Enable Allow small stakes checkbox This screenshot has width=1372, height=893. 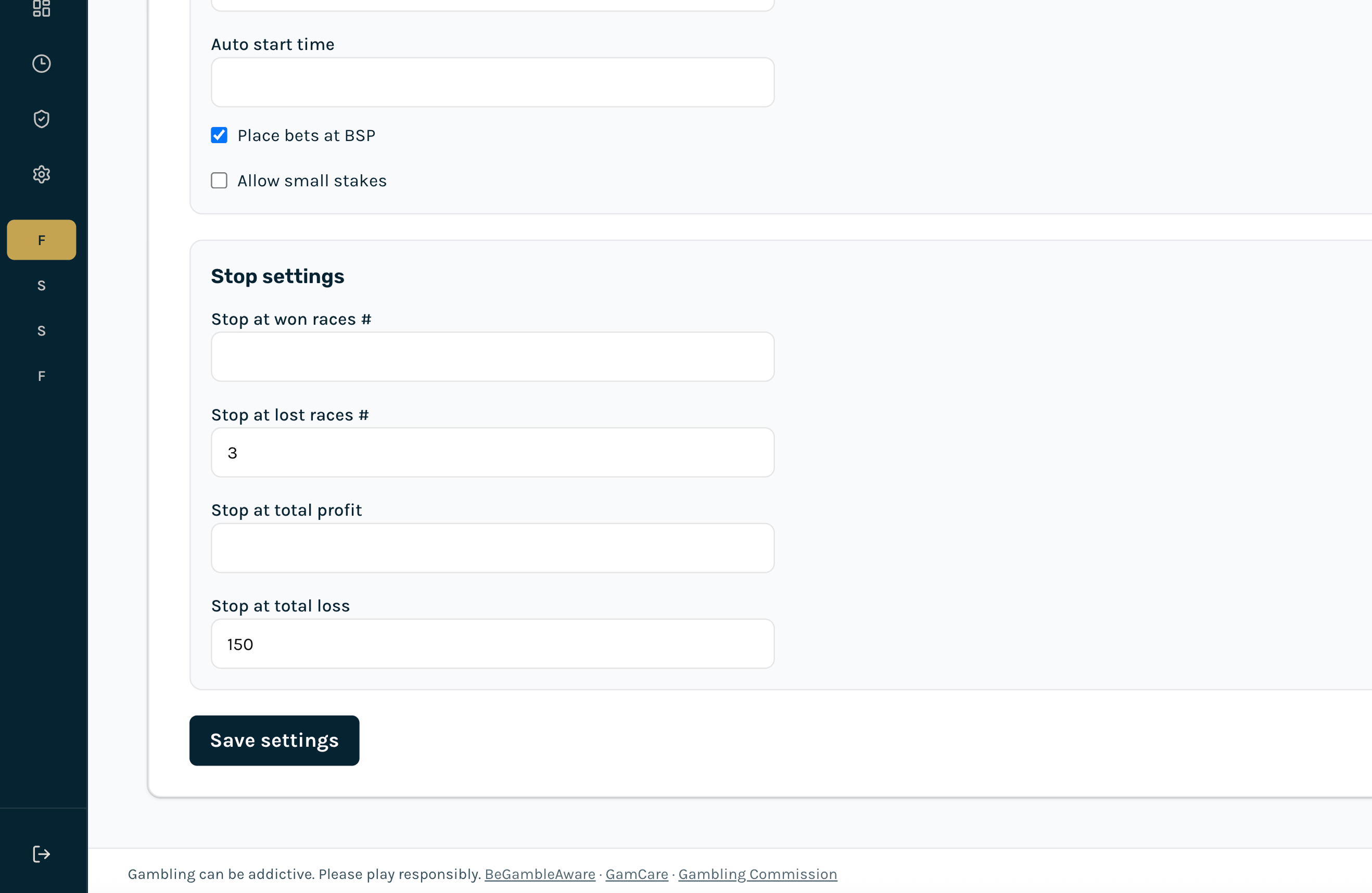219,181
